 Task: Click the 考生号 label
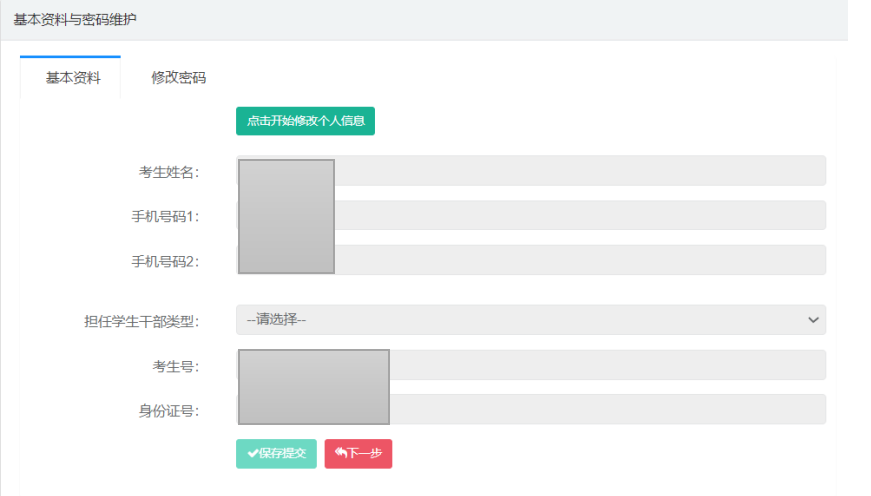[175, 366]
